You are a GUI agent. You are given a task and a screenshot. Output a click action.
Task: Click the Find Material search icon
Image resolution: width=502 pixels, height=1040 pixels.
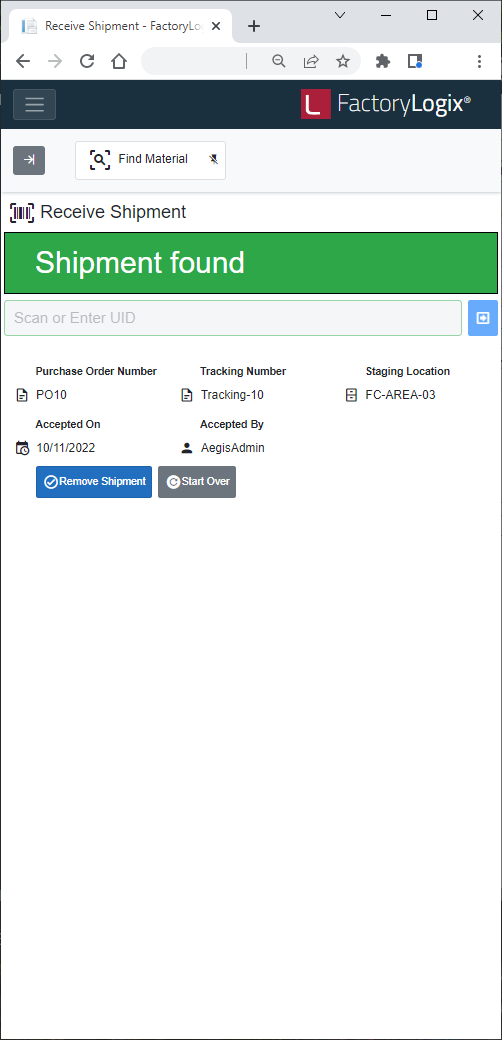[99, 159]
